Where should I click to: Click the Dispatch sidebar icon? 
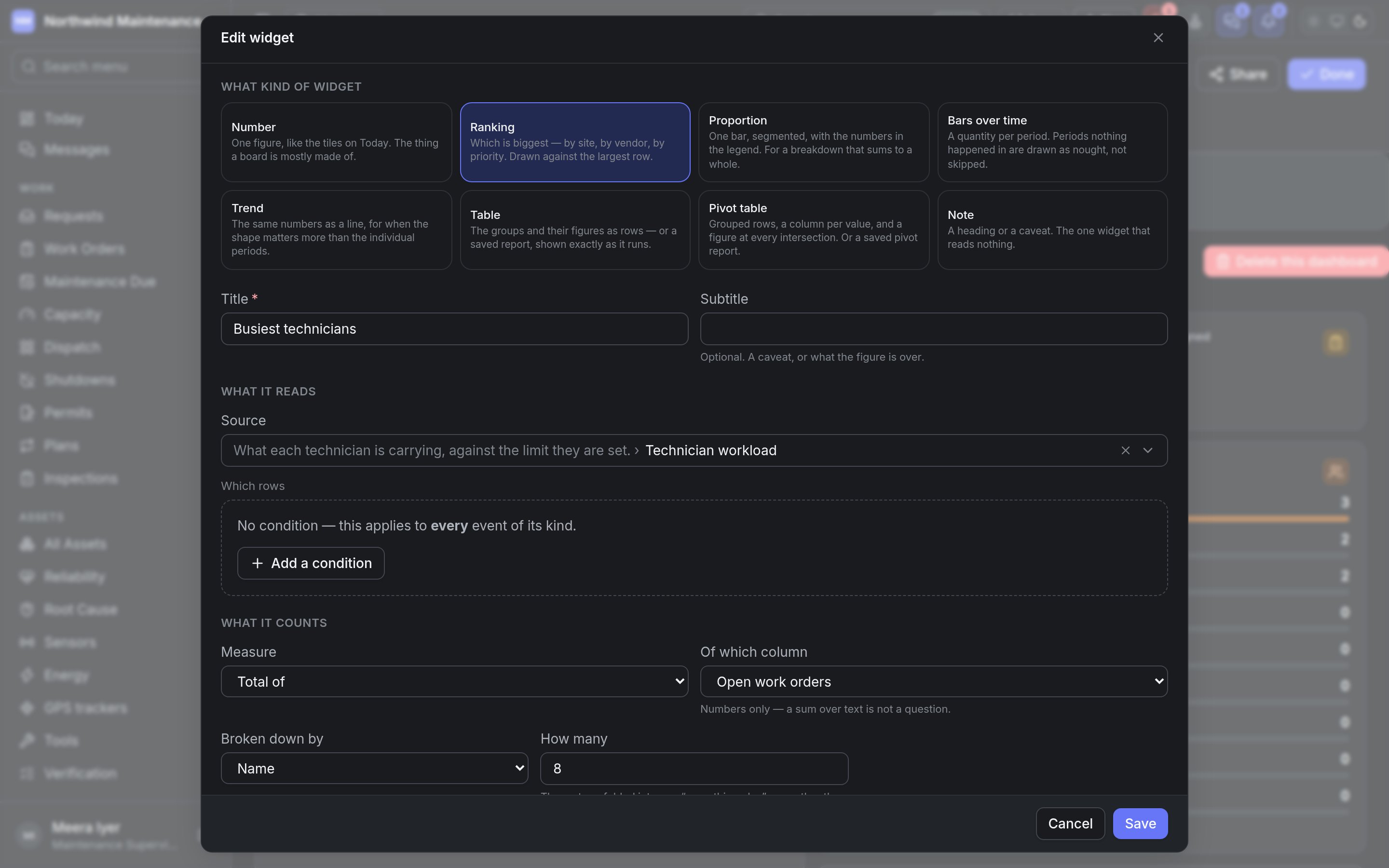pos(27,347)
